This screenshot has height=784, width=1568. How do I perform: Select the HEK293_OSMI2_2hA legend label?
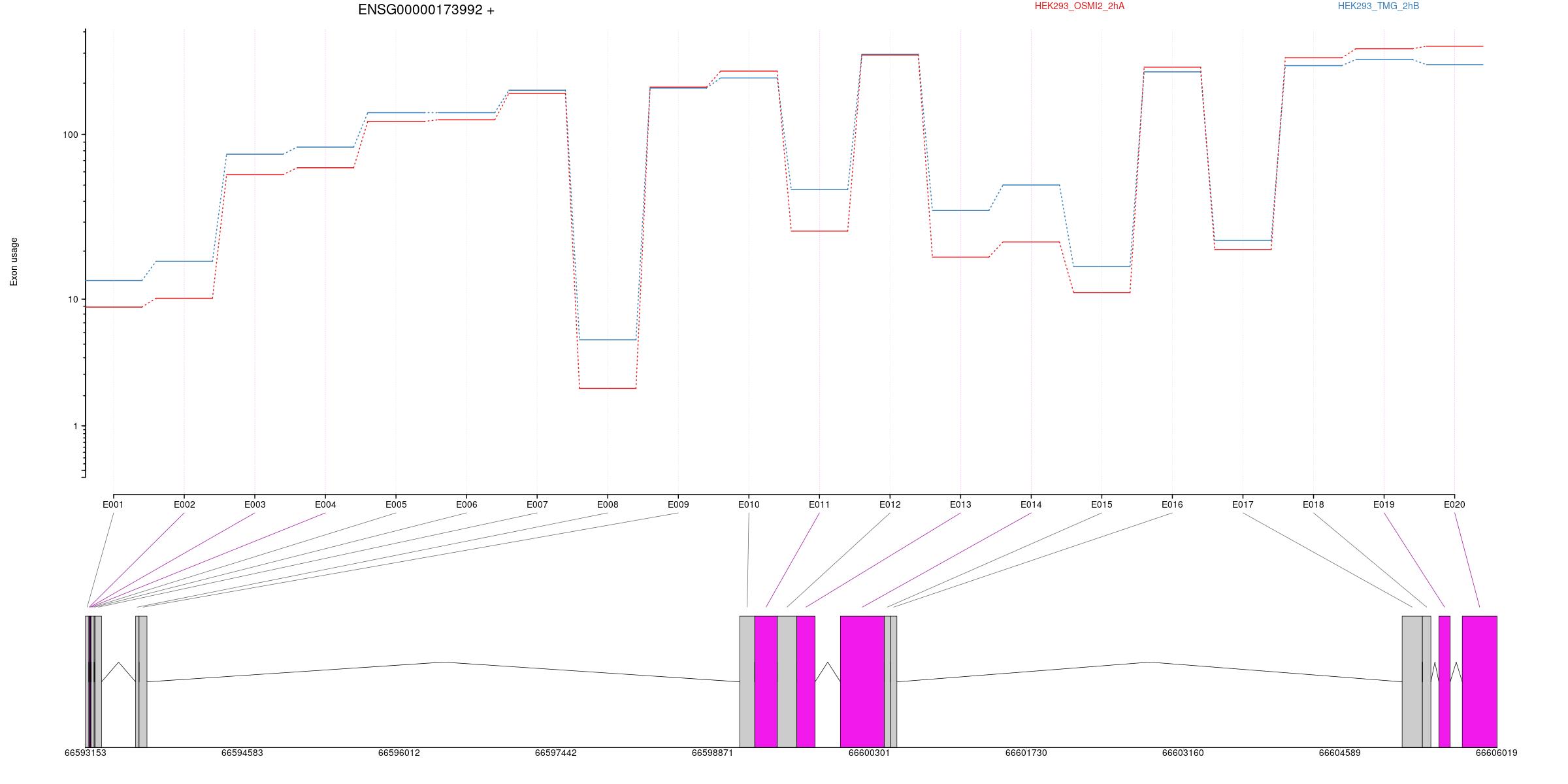point(1079,6)
